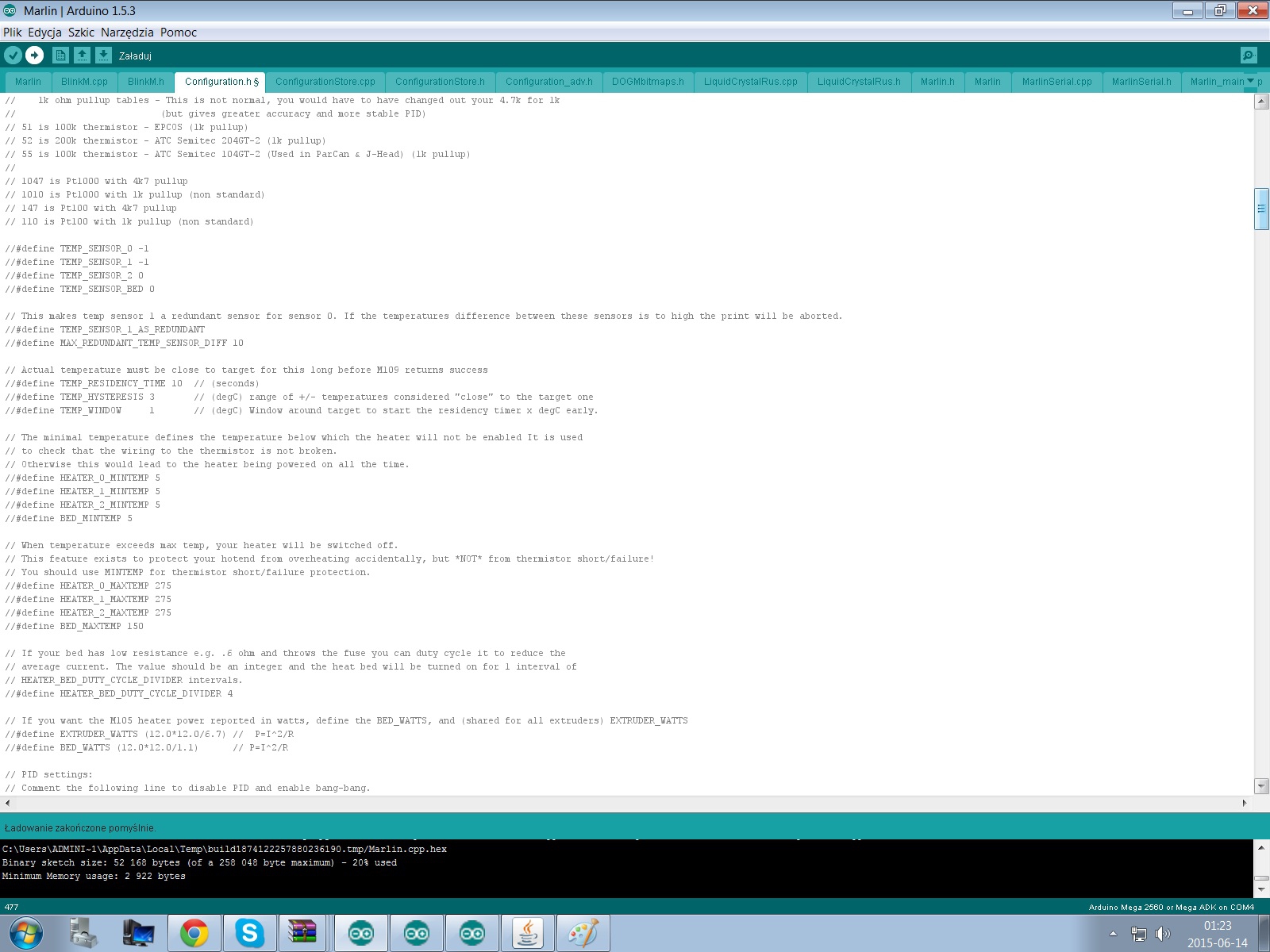Click the line '//#define HEATER_0_MINTEMP 5'
Viewport: 1270px width, 952px height.
tap(83, 478)
